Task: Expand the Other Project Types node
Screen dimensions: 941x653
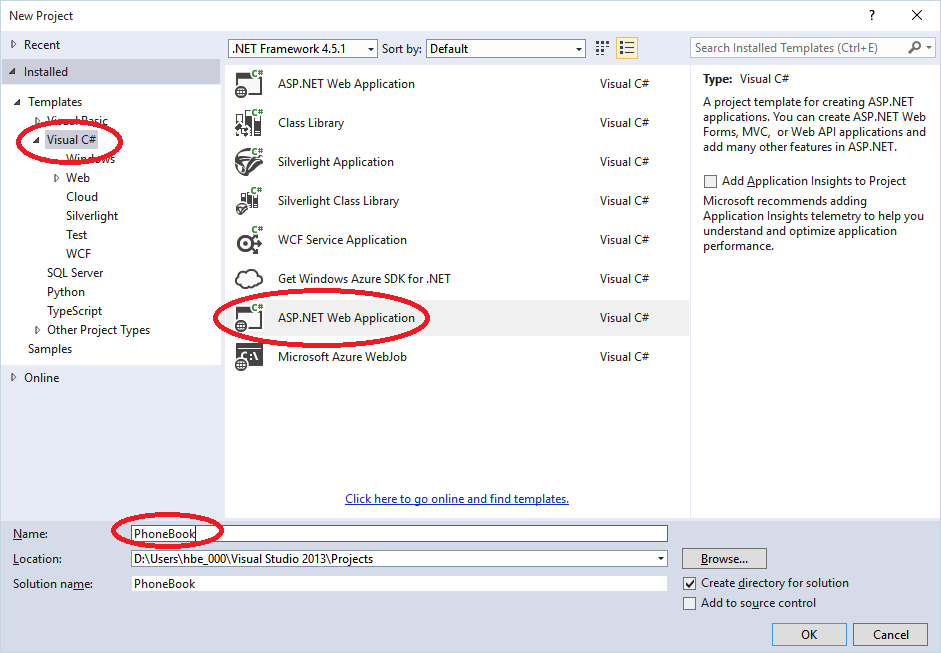Action: (38, 330)
